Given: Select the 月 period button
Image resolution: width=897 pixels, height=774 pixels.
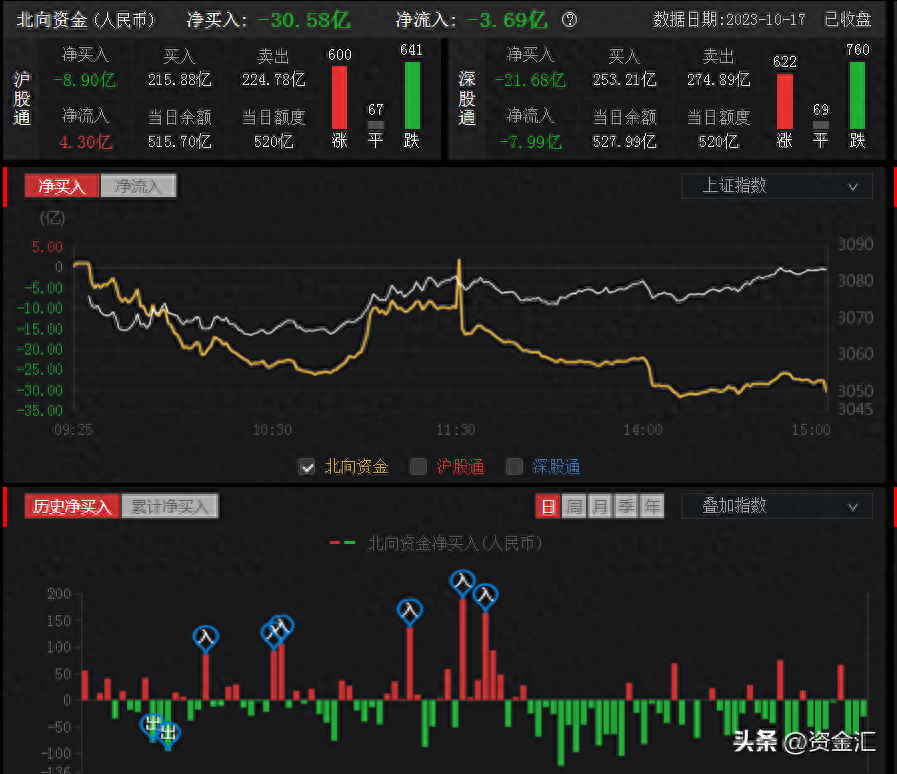Looking at the screenshot, I should (600, 506).
